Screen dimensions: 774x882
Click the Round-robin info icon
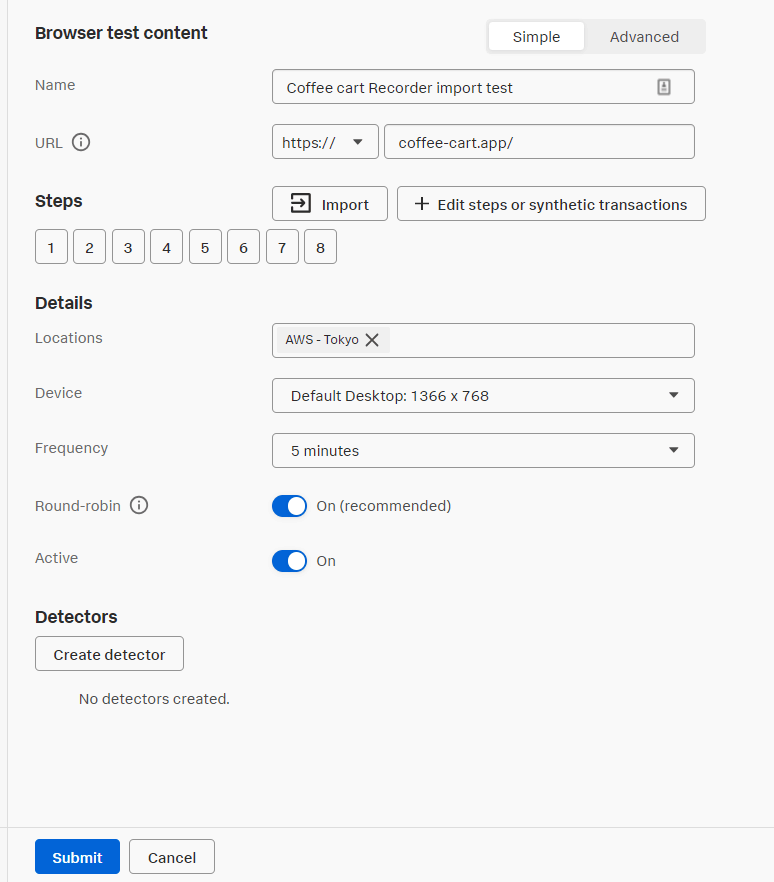click(x=139, y=505)
